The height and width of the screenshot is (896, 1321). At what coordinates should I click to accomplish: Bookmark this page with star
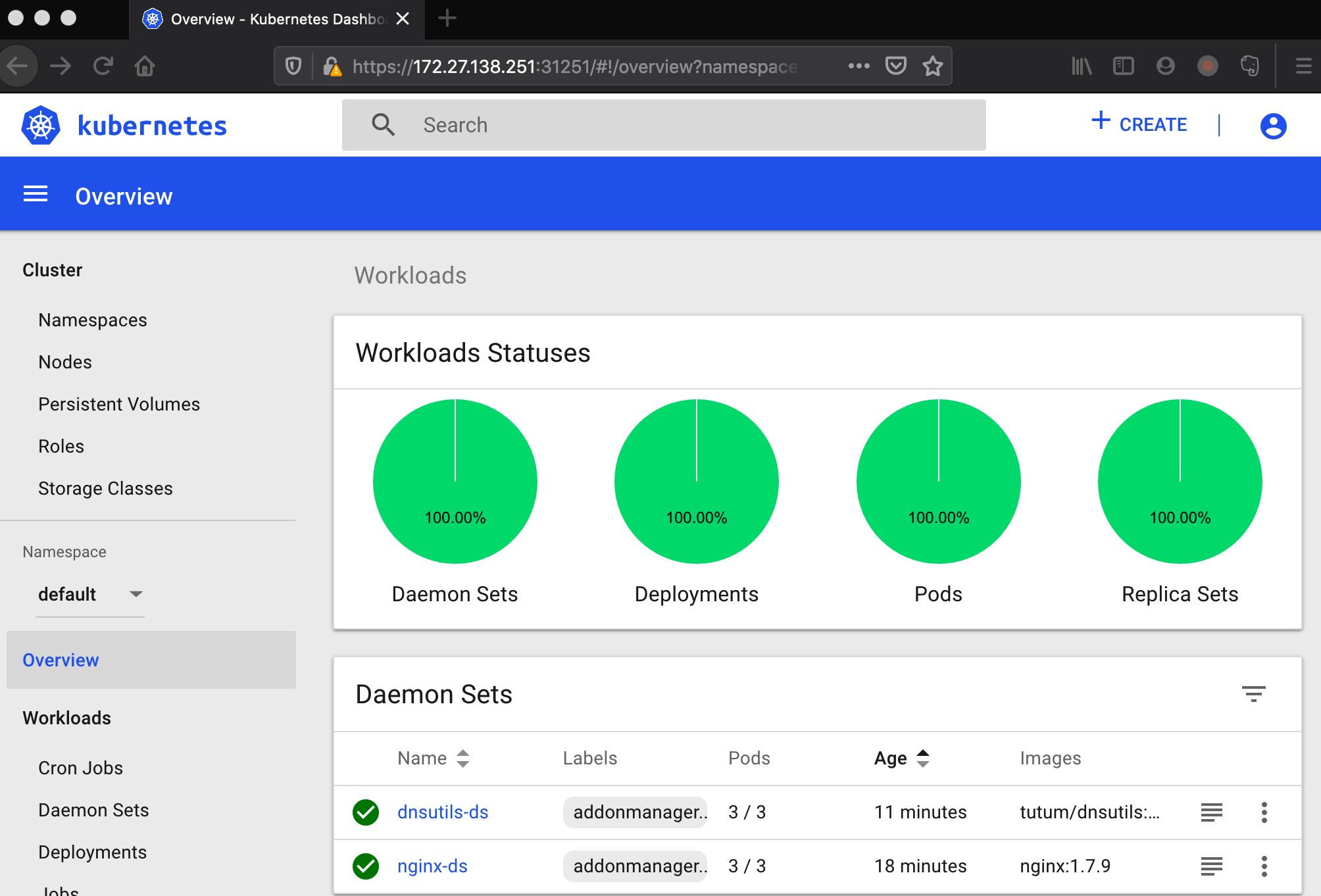pos(933,66)
